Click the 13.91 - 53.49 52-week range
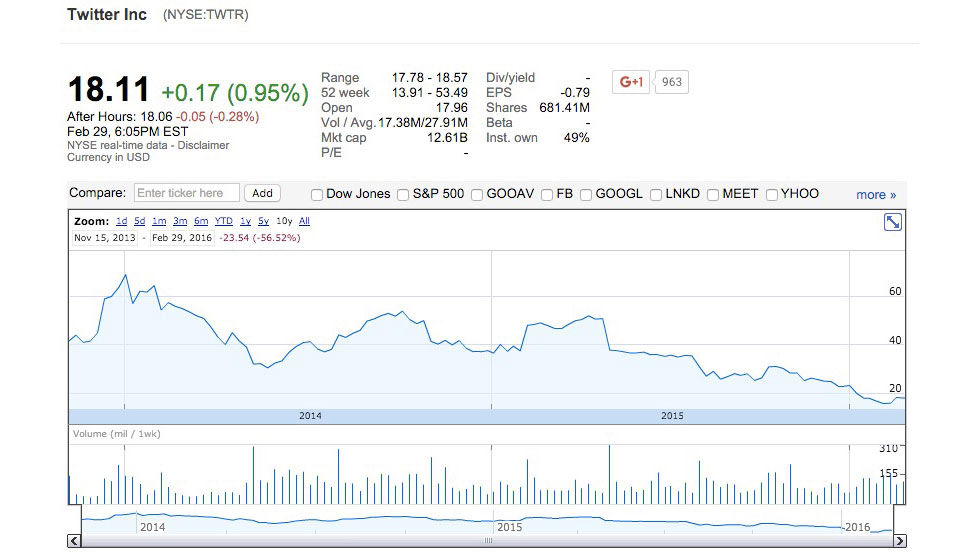 pyautogui.click(x=429, y=93)
